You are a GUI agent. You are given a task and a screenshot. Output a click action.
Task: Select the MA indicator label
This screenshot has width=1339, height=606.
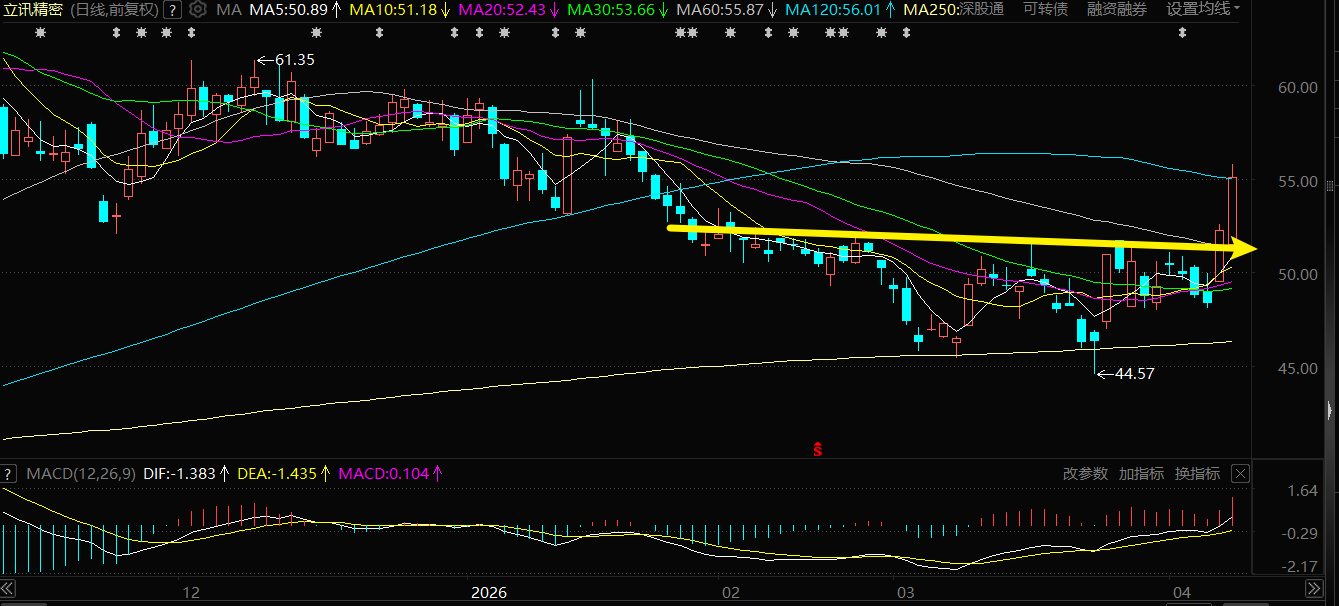(228, 10)
